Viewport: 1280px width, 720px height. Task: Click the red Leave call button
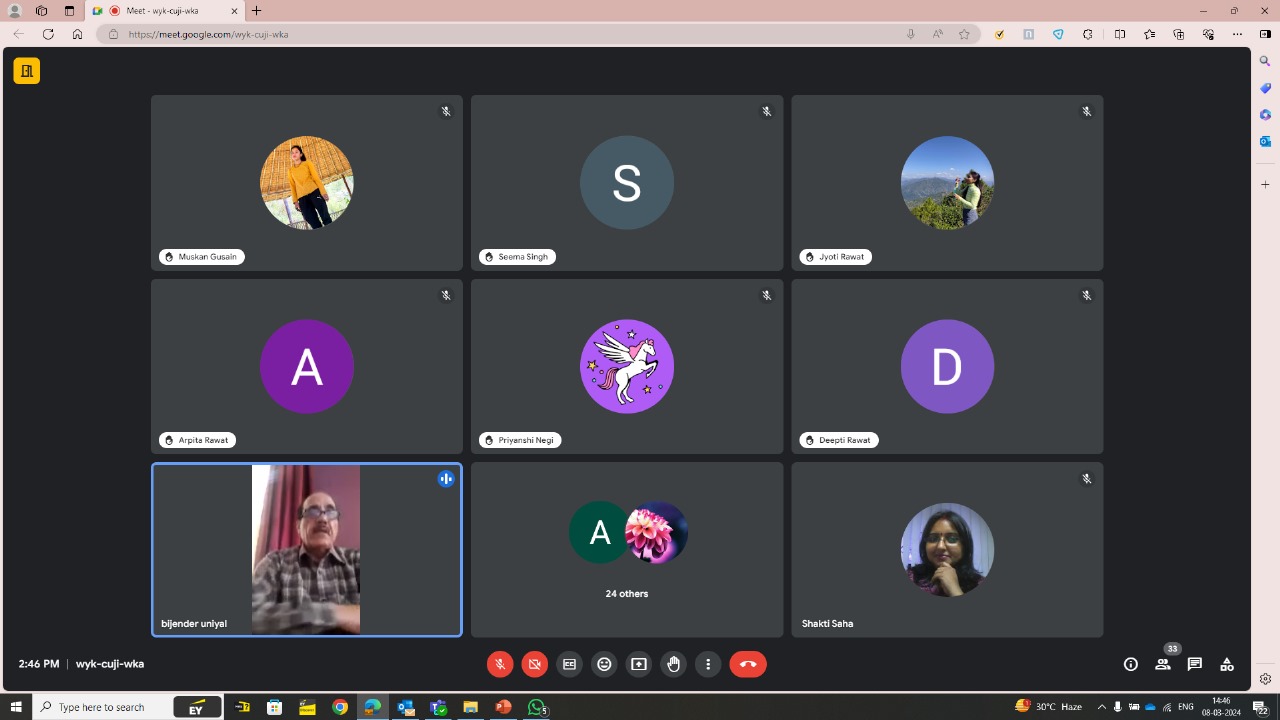tap(748, 664)
